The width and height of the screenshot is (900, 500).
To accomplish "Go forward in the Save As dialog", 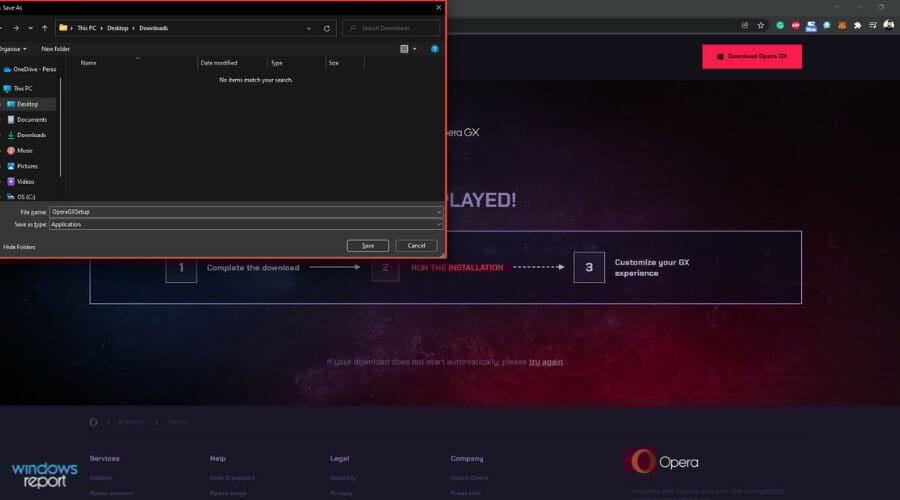I will 15,28.
